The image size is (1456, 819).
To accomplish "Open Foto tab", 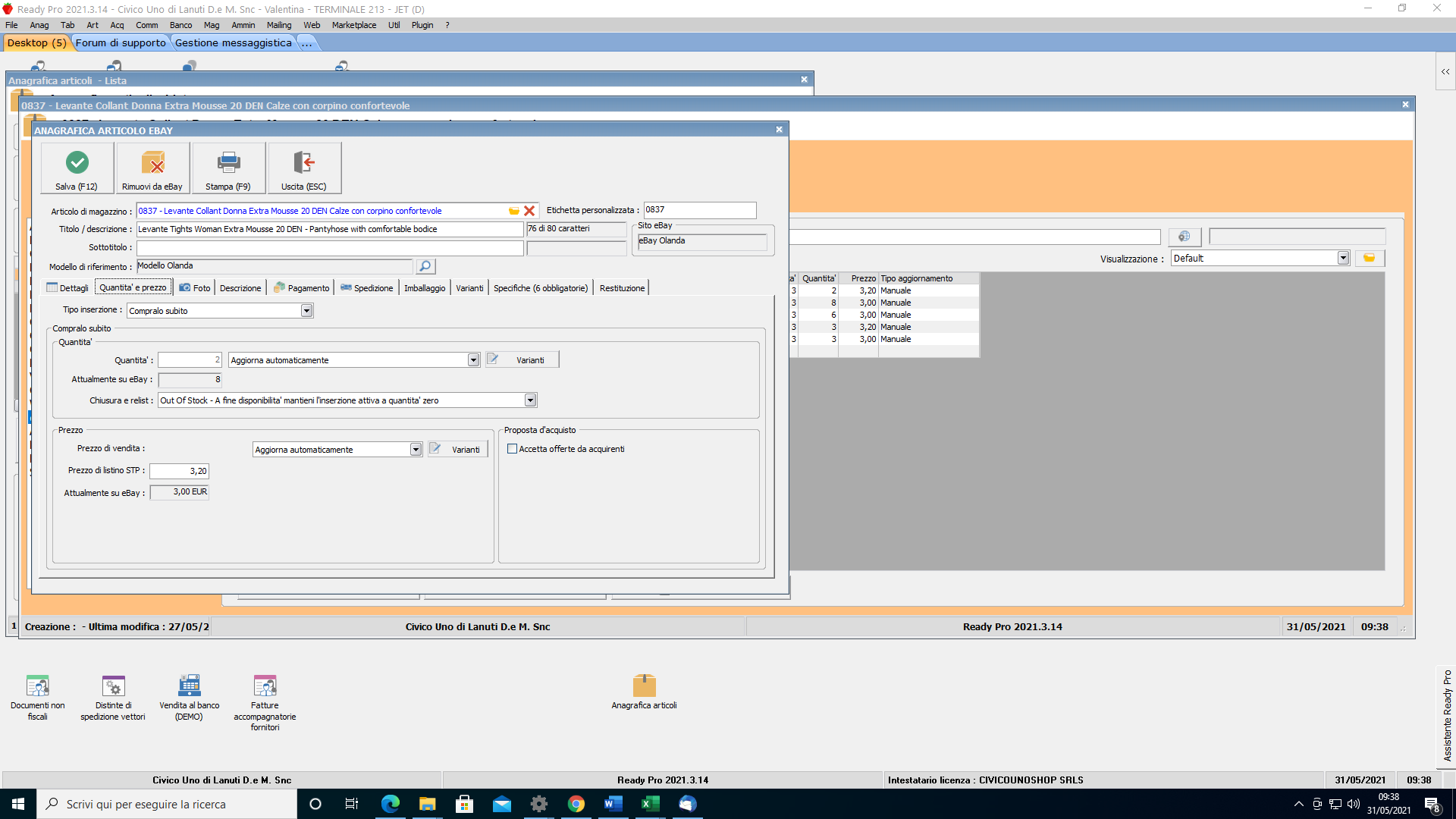I will pos(195,288).
